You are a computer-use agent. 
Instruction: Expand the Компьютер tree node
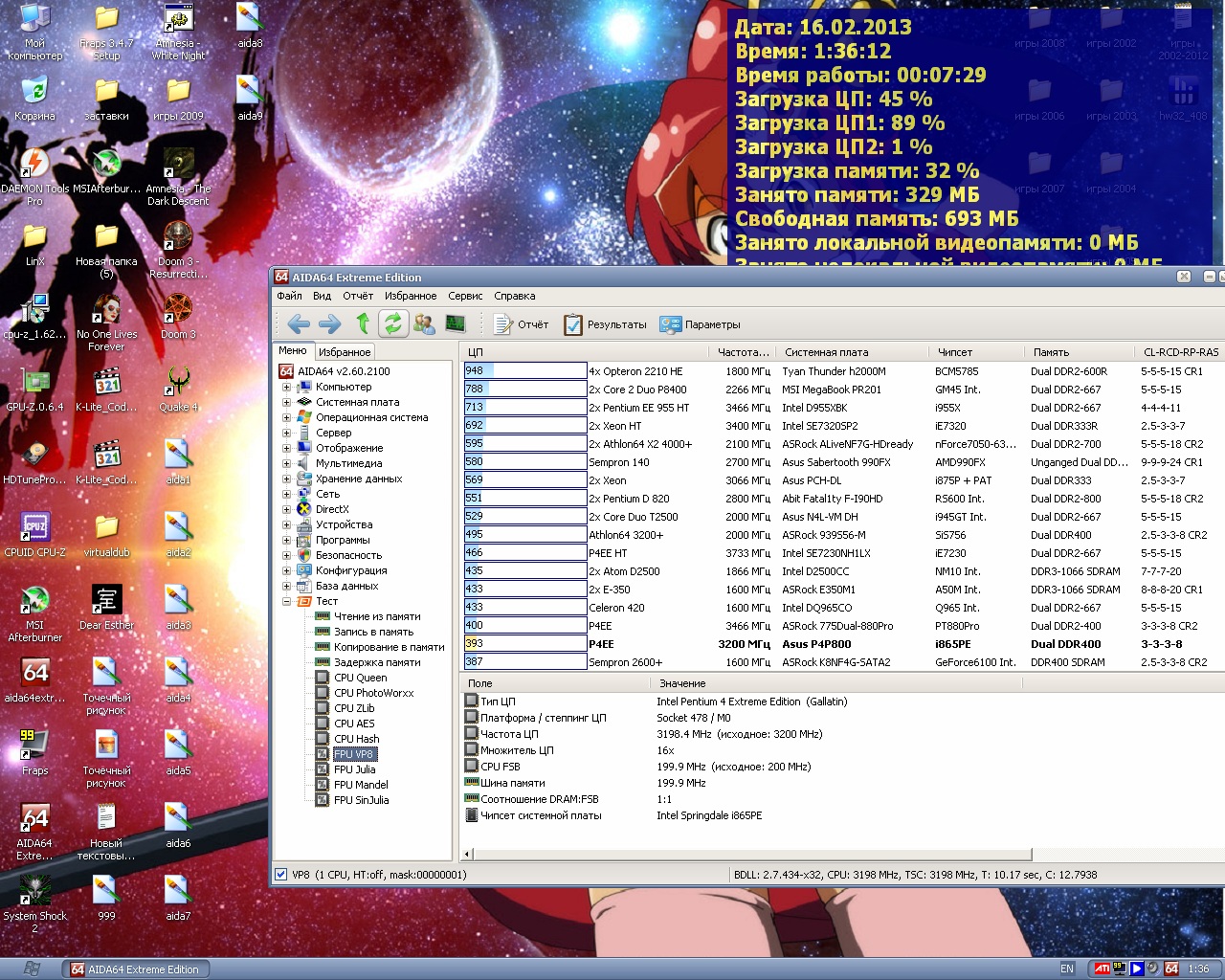pos(286,387)
